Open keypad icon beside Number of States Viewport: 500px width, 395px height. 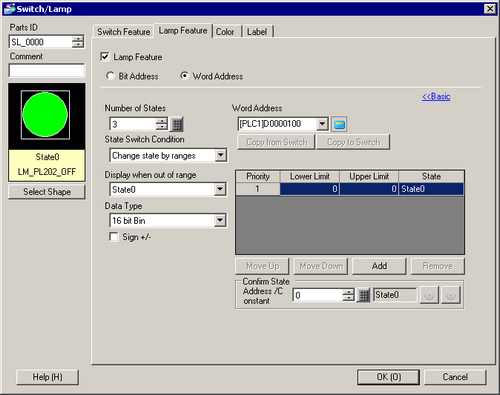click(177, 124)
